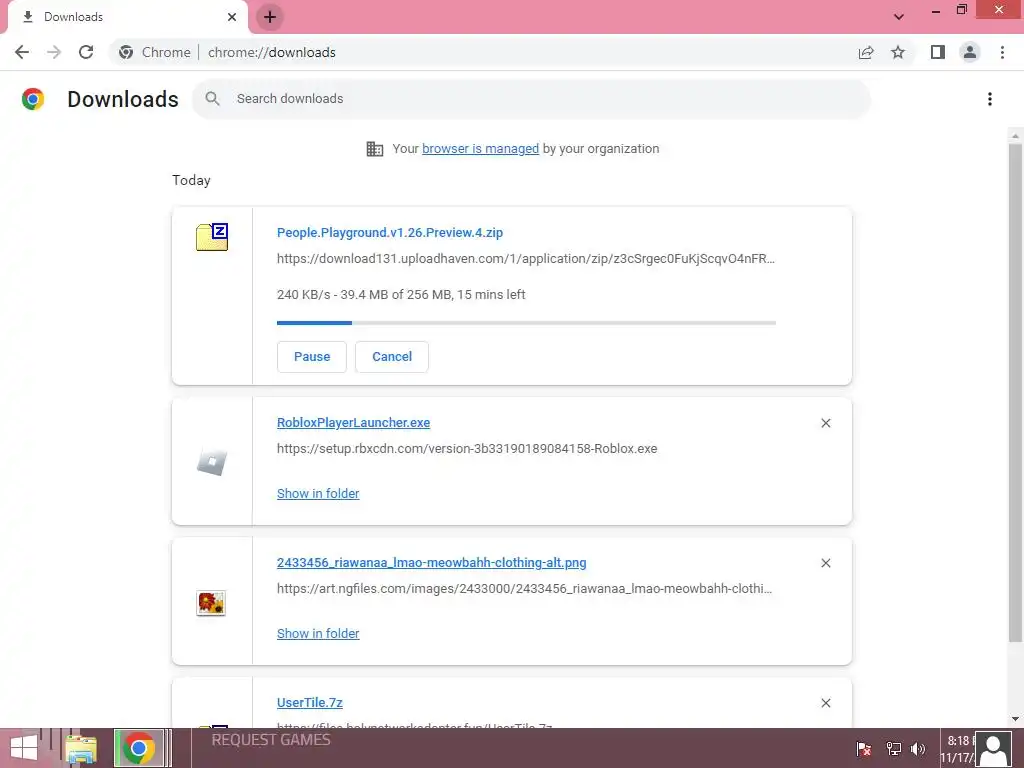Click the taskbar clock
The width and height of the screenshot is (1024, 768).
tap(957, 749)
